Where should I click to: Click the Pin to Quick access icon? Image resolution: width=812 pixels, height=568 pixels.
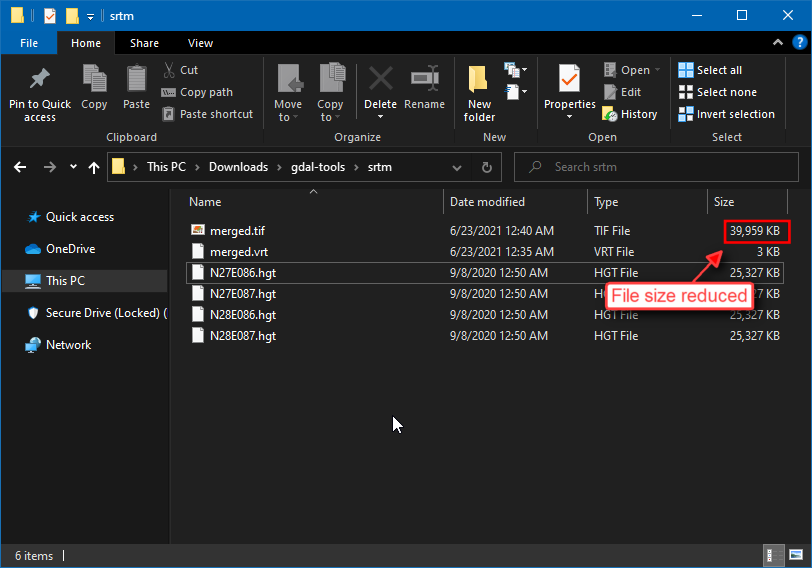pyautogui.click(x=40, y=79)
